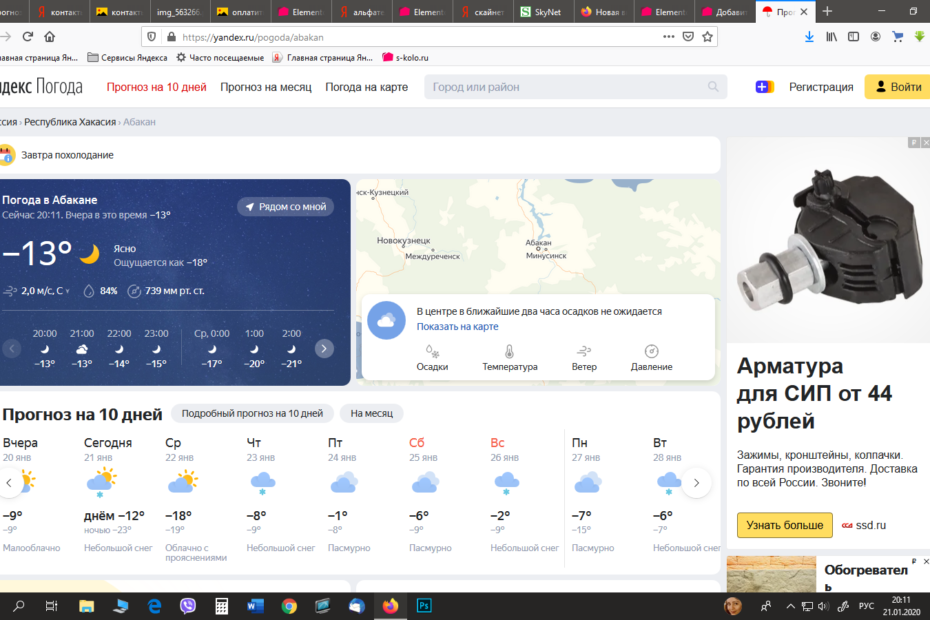
Task: Select the Ветер map layer
Action: coord(584,358)
